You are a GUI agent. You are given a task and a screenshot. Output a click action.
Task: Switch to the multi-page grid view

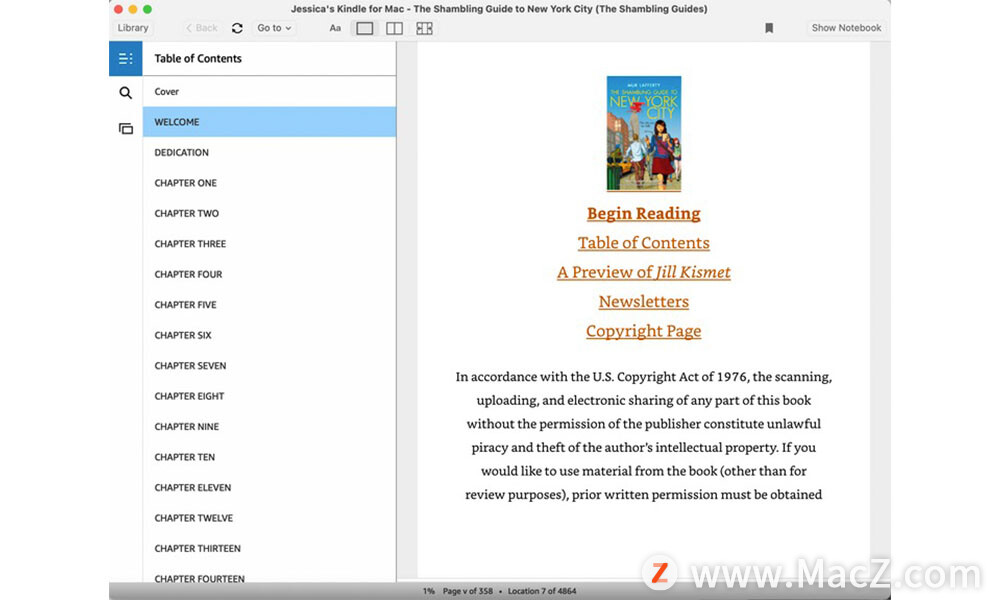[x=424, y=28]
